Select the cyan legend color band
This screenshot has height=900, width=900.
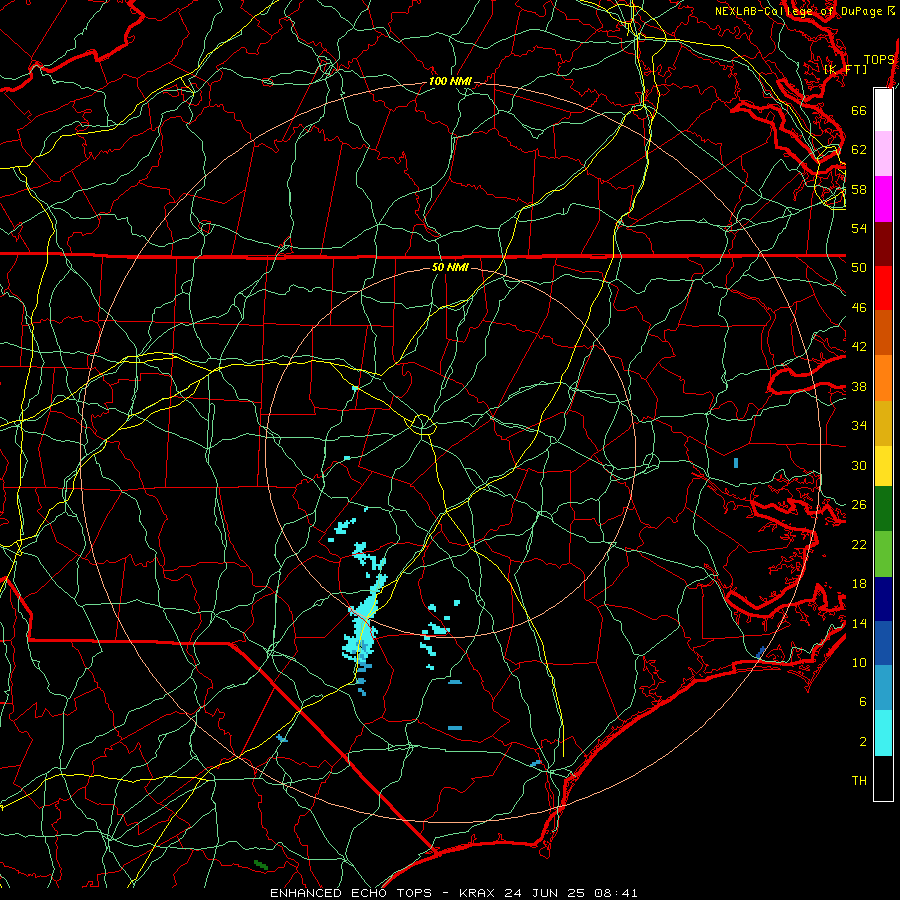[883, 733]
